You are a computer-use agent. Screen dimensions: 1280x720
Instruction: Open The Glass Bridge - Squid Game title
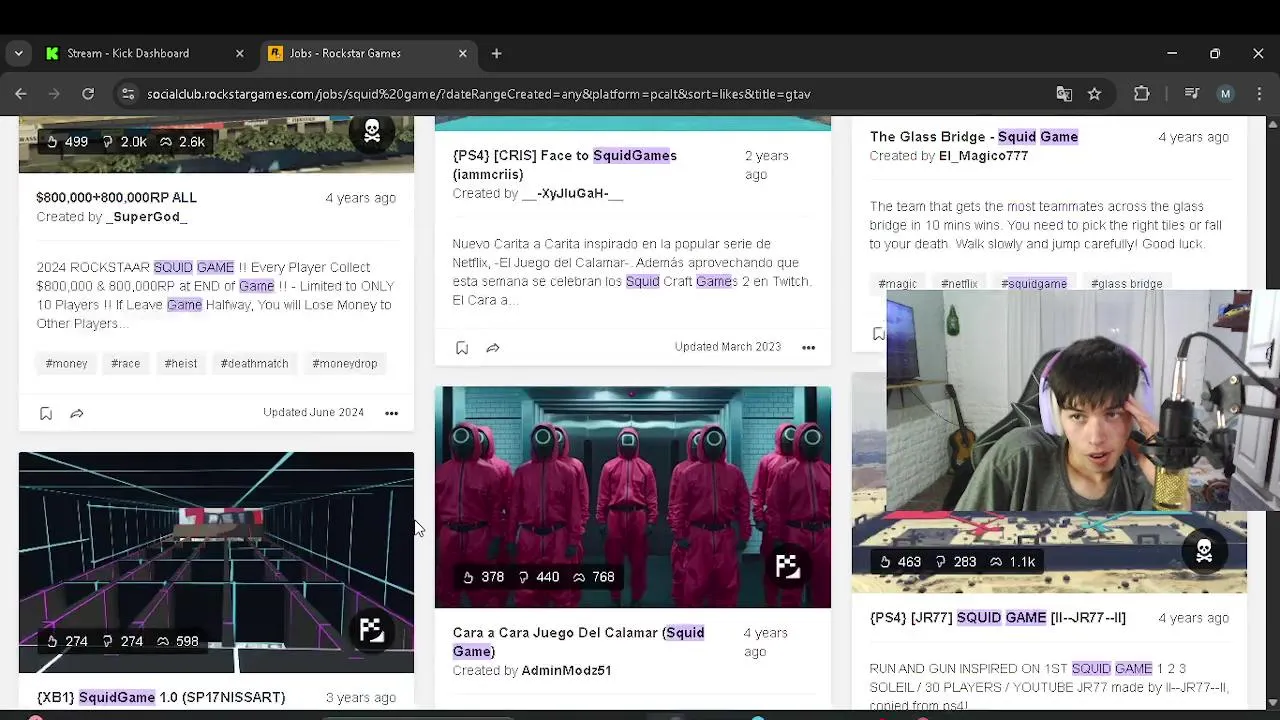[973, 137]
